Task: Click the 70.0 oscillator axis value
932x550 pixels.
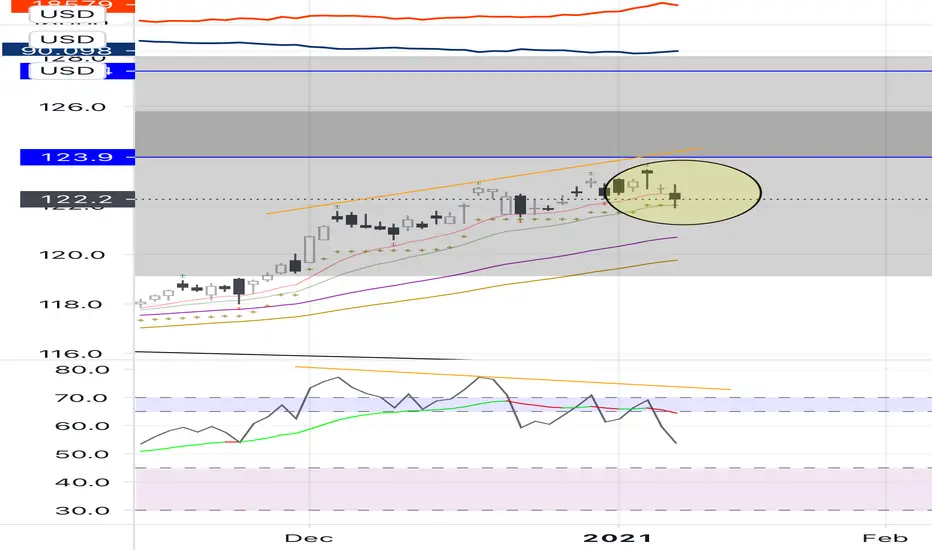Action: (x=82, y=398)
